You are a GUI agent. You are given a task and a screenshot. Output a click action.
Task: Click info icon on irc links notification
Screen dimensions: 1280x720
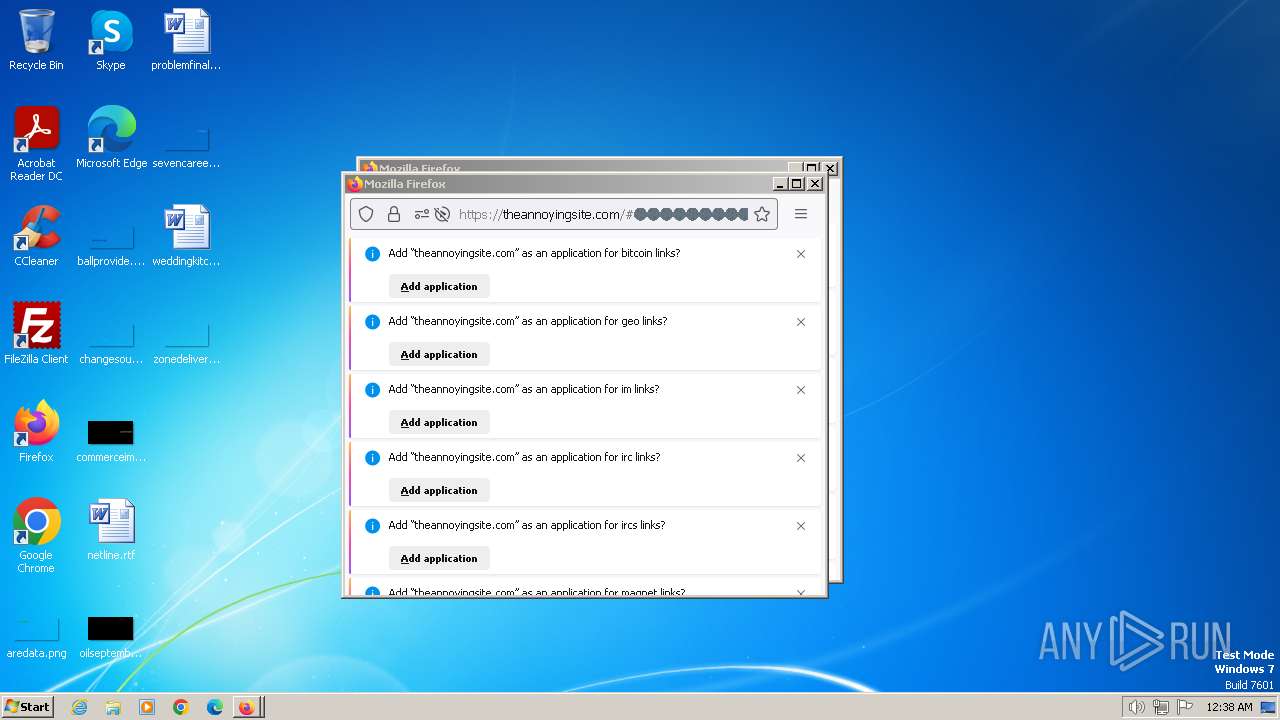(x=372, y=458)
